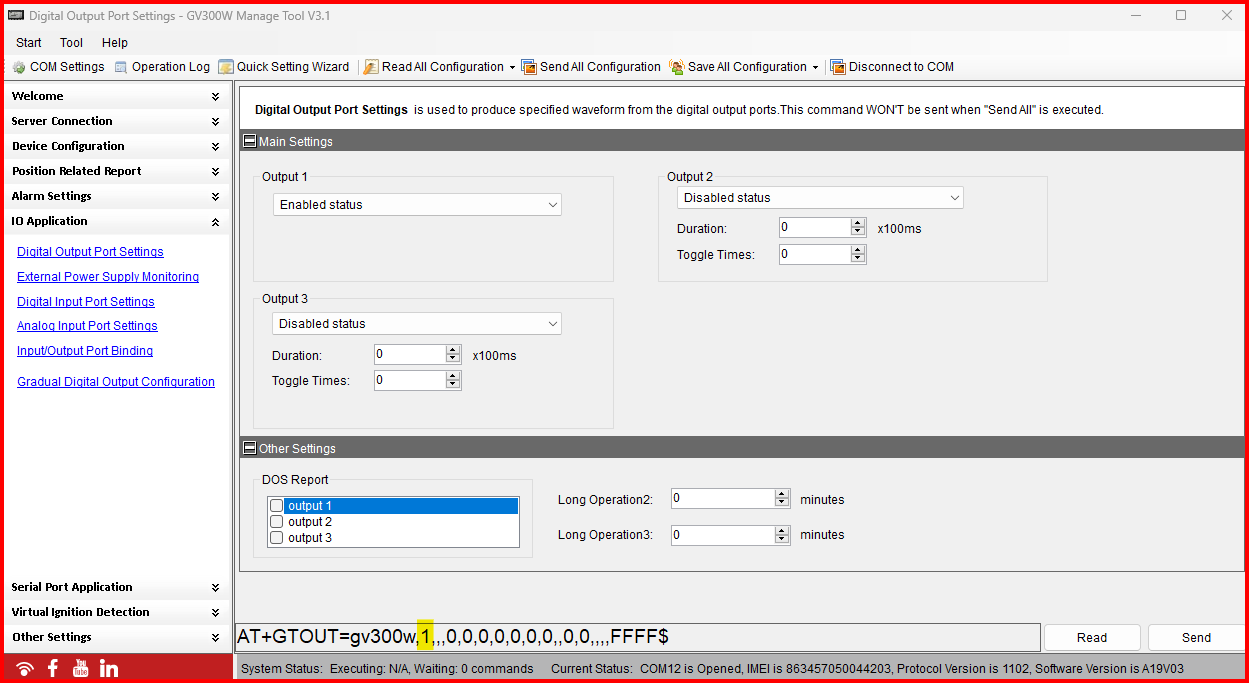Screen dimensions: 1249x683
Task: Click the Output 2 Duration input field
Action: [x=814, y=228]
